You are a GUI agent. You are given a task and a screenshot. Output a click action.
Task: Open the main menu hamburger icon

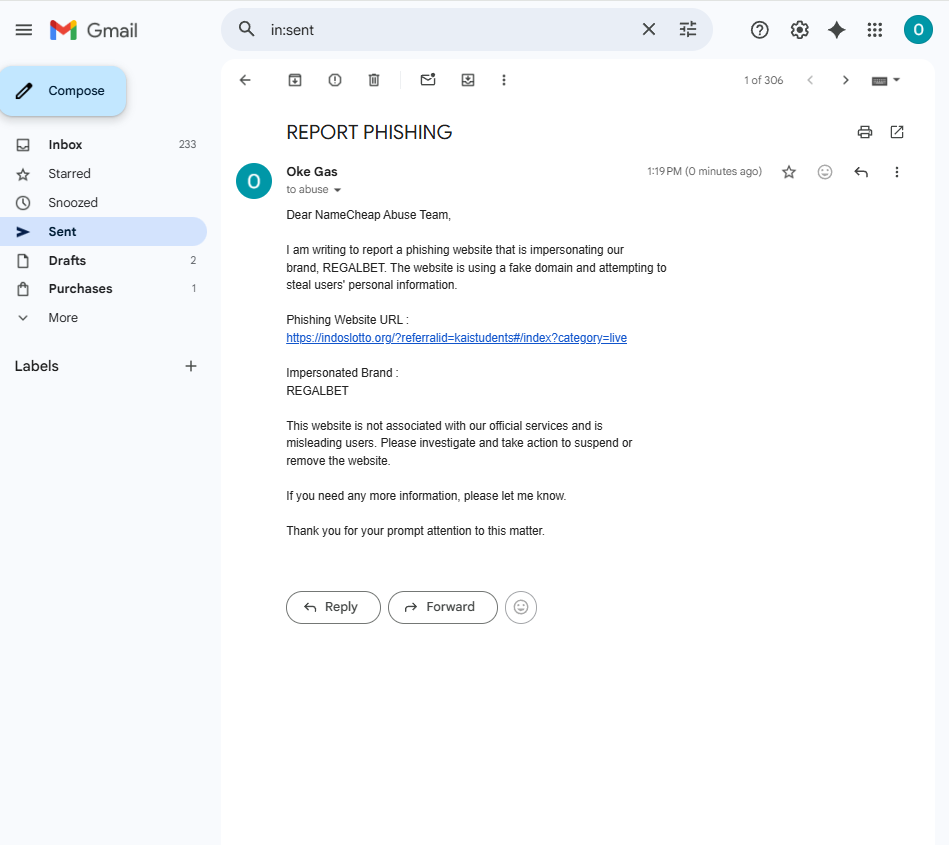24,30
